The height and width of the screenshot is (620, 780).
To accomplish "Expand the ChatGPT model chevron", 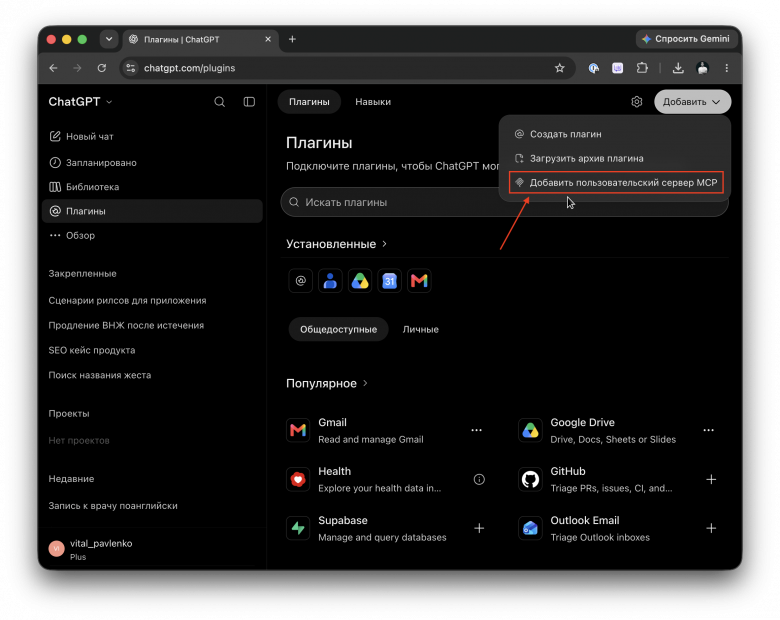I will pyautogui.click(x=109, y=102).
